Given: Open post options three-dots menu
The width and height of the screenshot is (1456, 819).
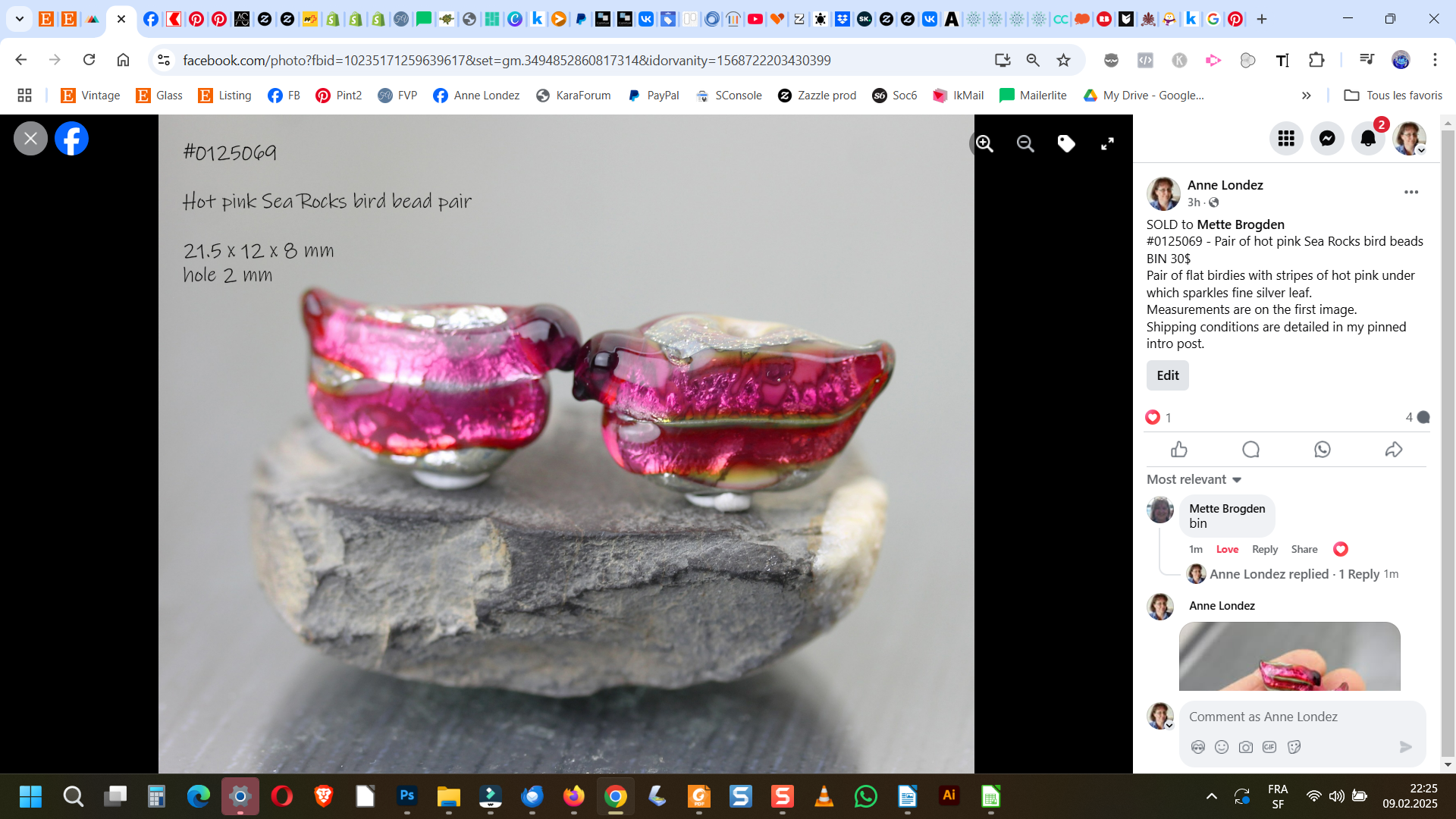Looking at the screenshot, I should click(1410, 192).
